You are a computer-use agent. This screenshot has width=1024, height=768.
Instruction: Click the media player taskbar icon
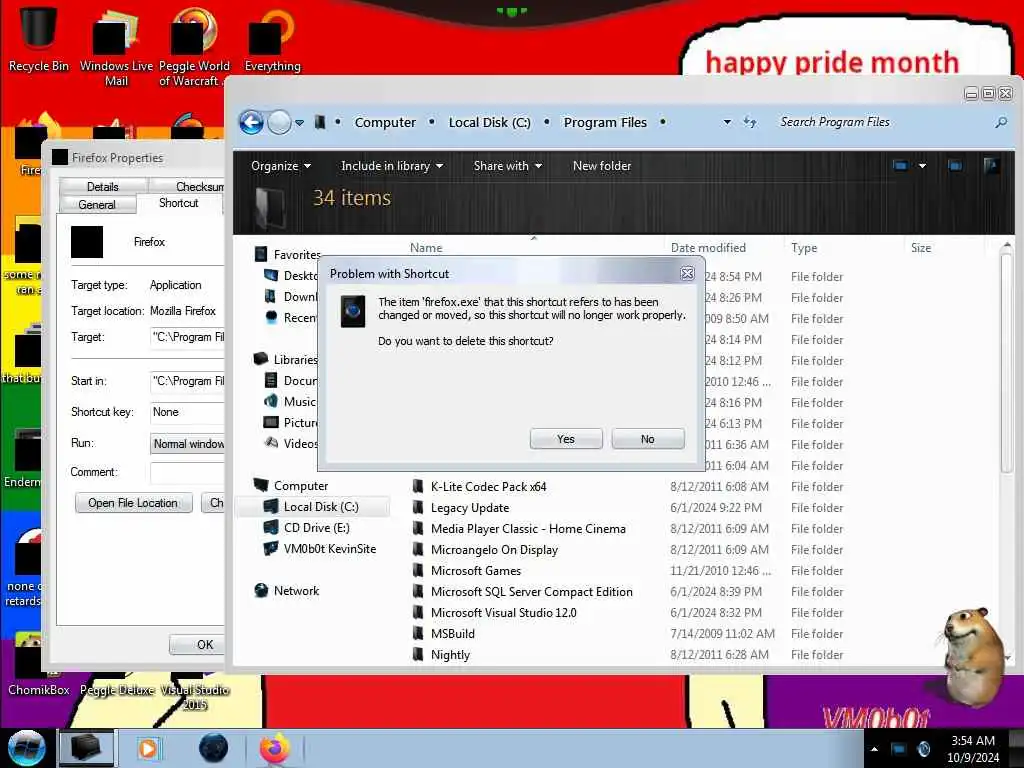tap(149, 748)
